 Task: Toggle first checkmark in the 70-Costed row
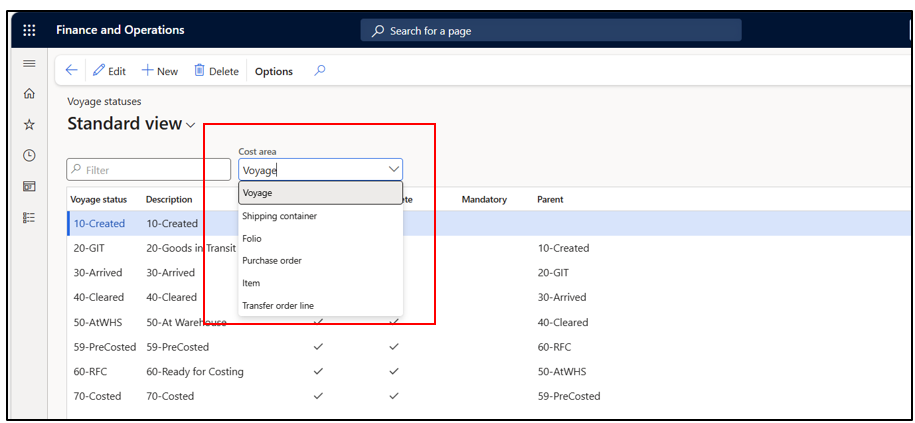318,396
